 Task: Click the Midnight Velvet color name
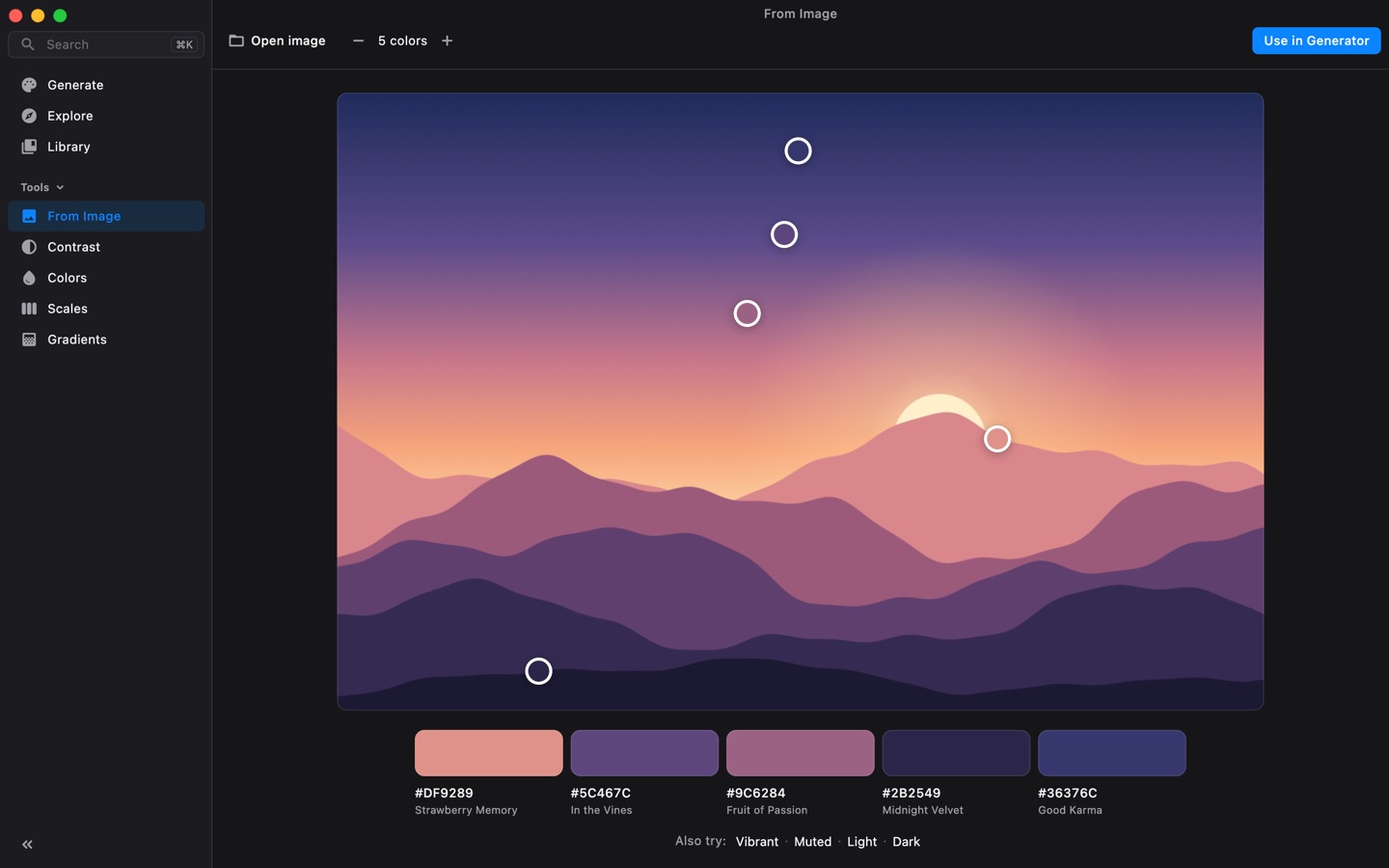pos(923,810)
